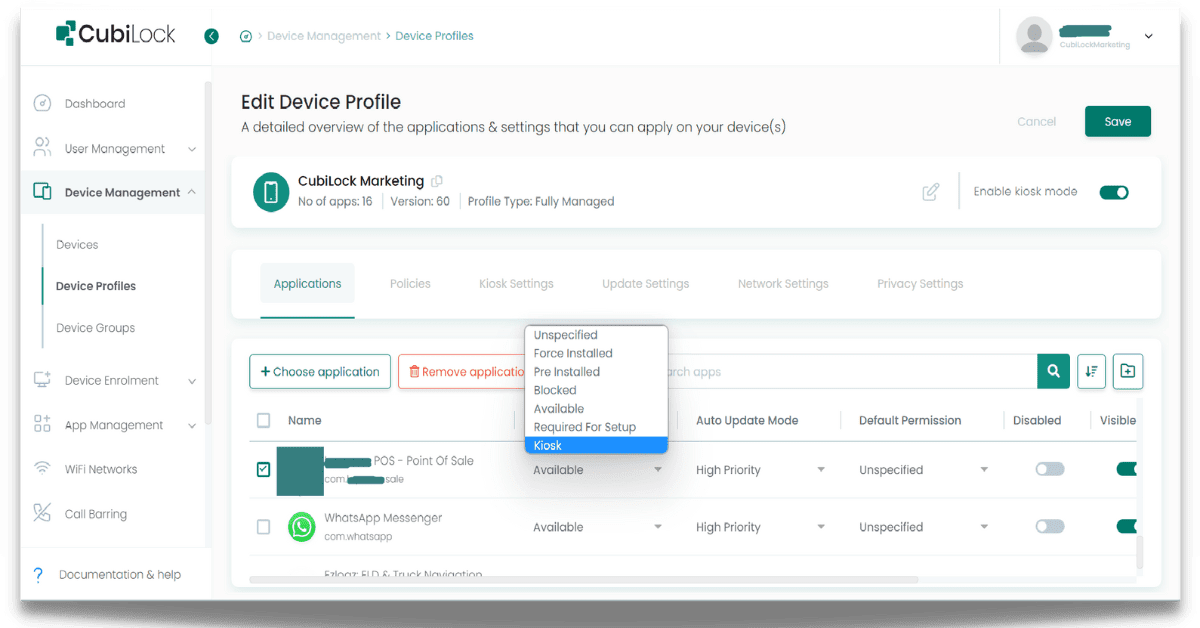
Task: Open Auto Update Mode dropdown for POS row
Action: click(x=760, y=470)
